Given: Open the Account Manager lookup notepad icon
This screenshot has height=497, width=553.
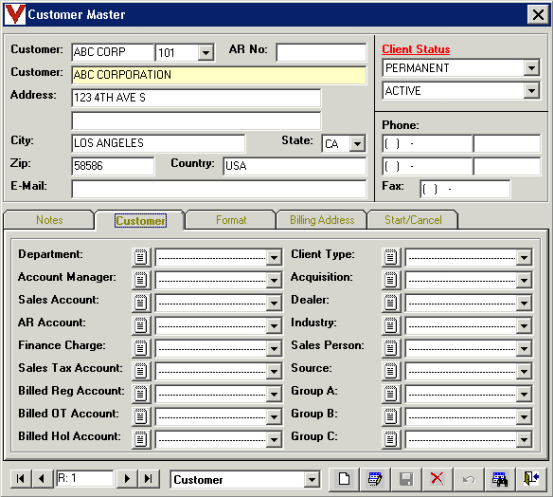Looking at the screenshot, I should 141,280.
